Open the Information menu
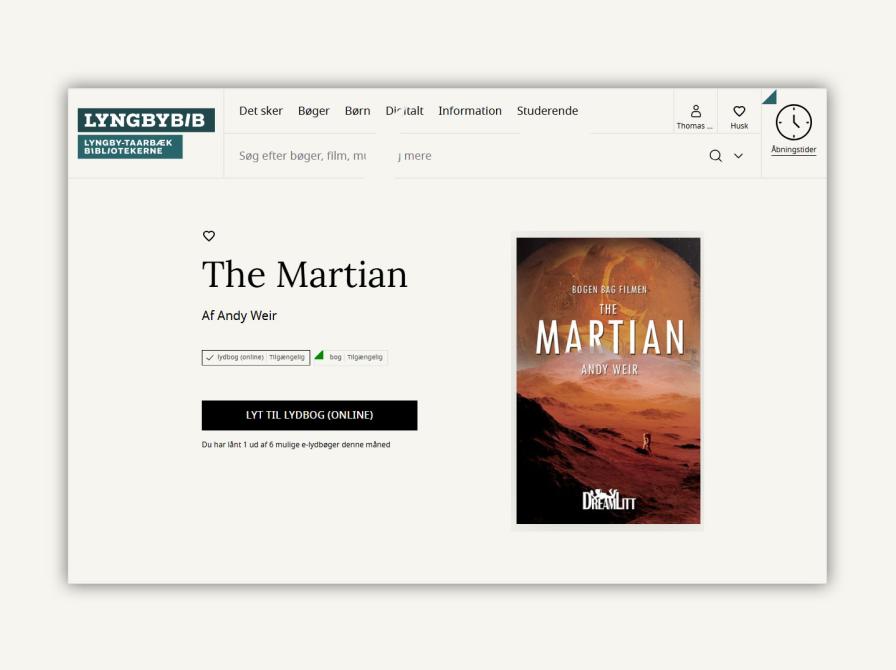 (469, 111)
